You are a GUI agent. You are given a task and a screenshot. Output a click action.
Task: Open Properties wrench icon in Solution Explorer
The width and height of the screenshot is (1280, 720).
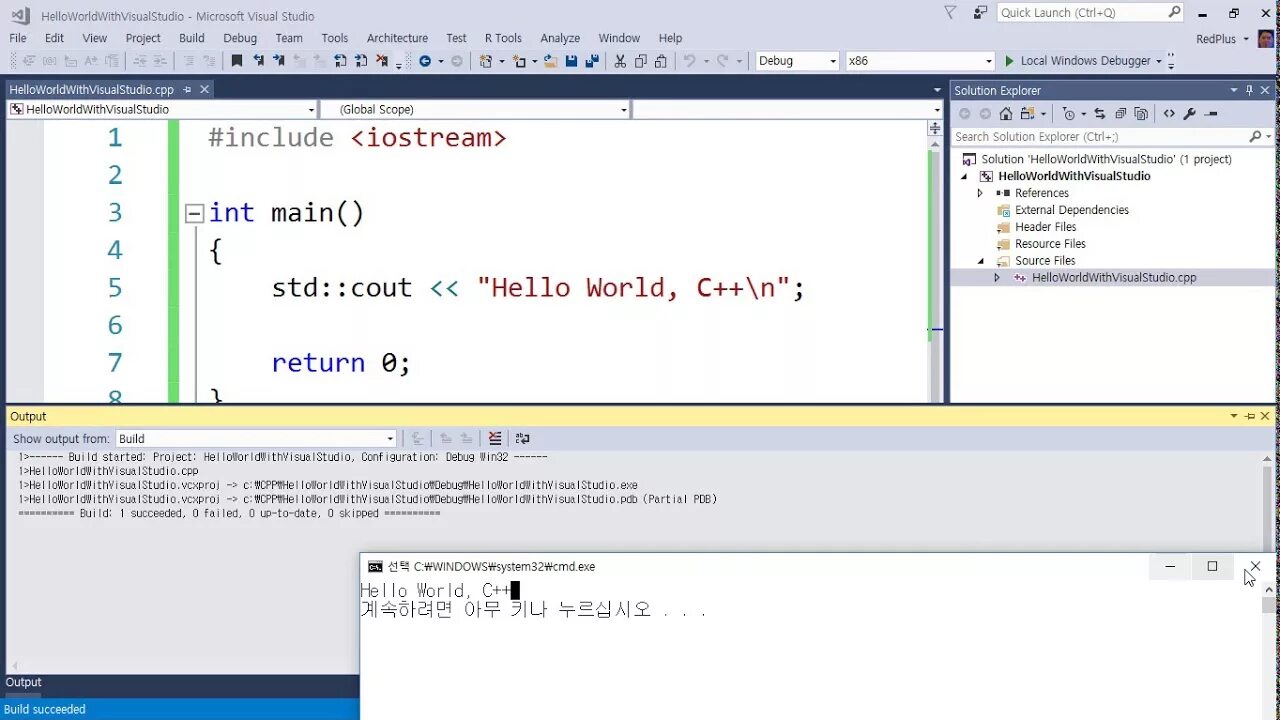pos(1189,113)
